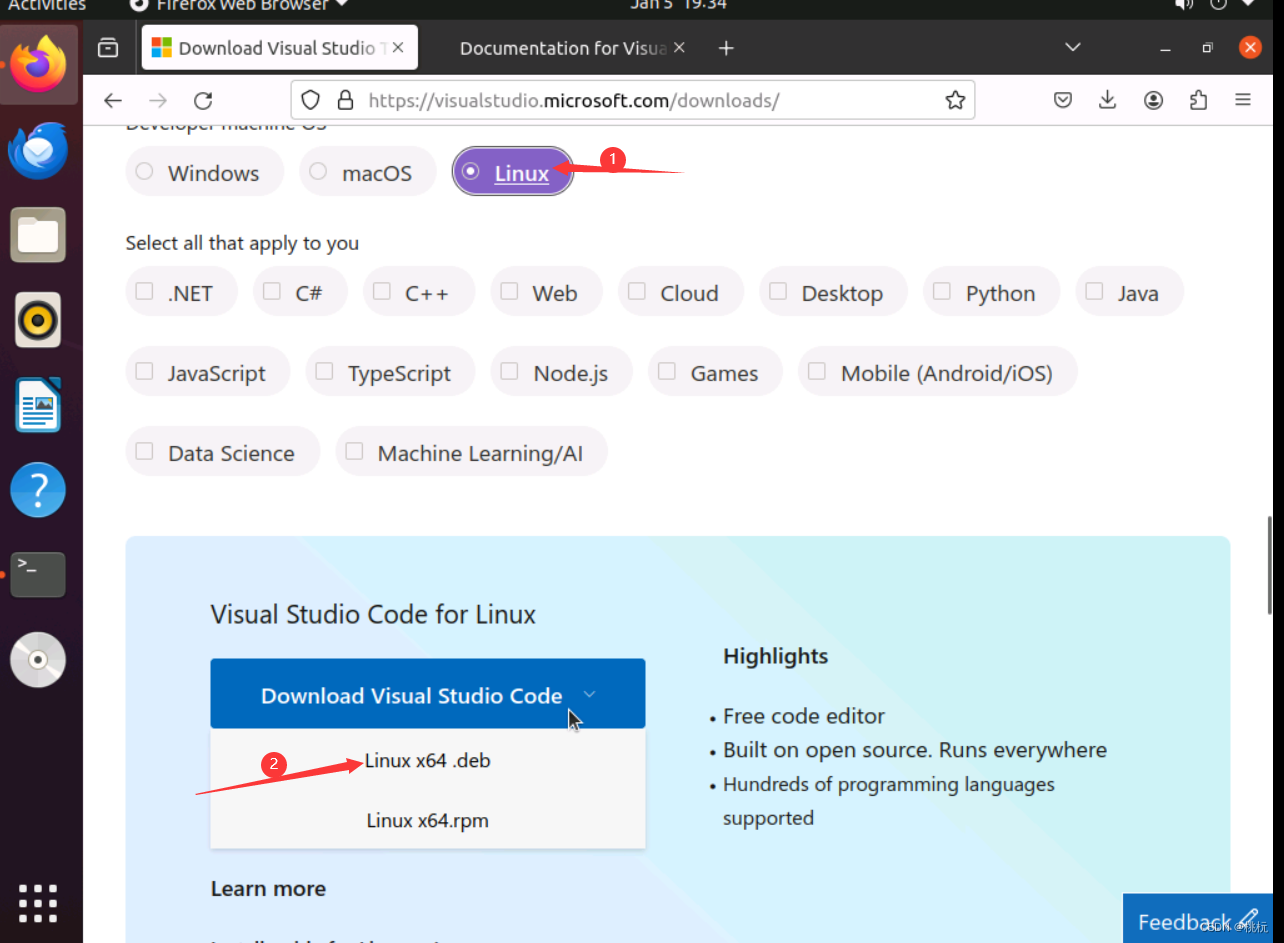Click the back navigation arrow
The image size is (1284, 943).
tap(112, 100)
